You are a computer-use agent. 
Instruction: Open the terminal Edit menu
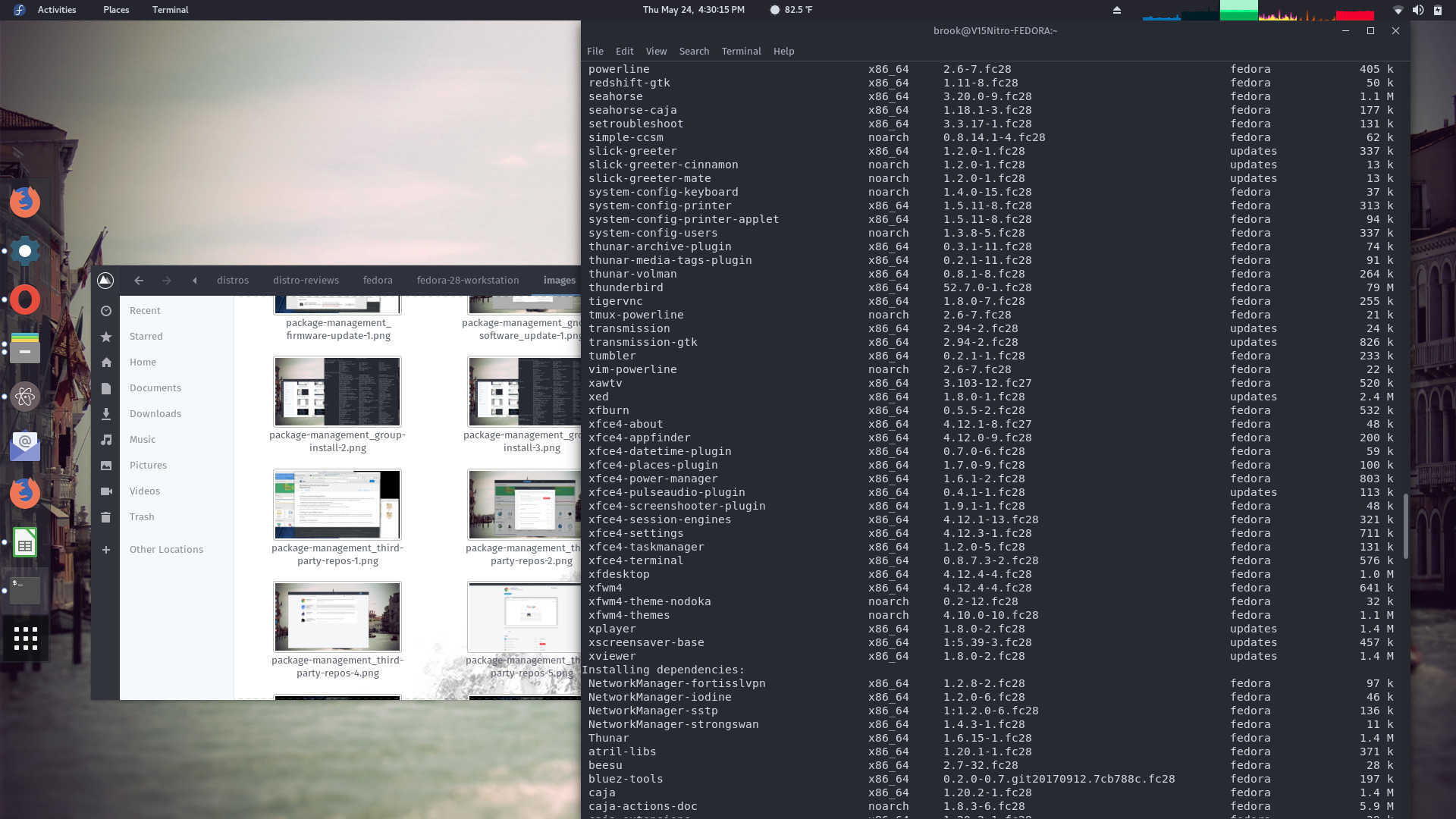(624, 51)
